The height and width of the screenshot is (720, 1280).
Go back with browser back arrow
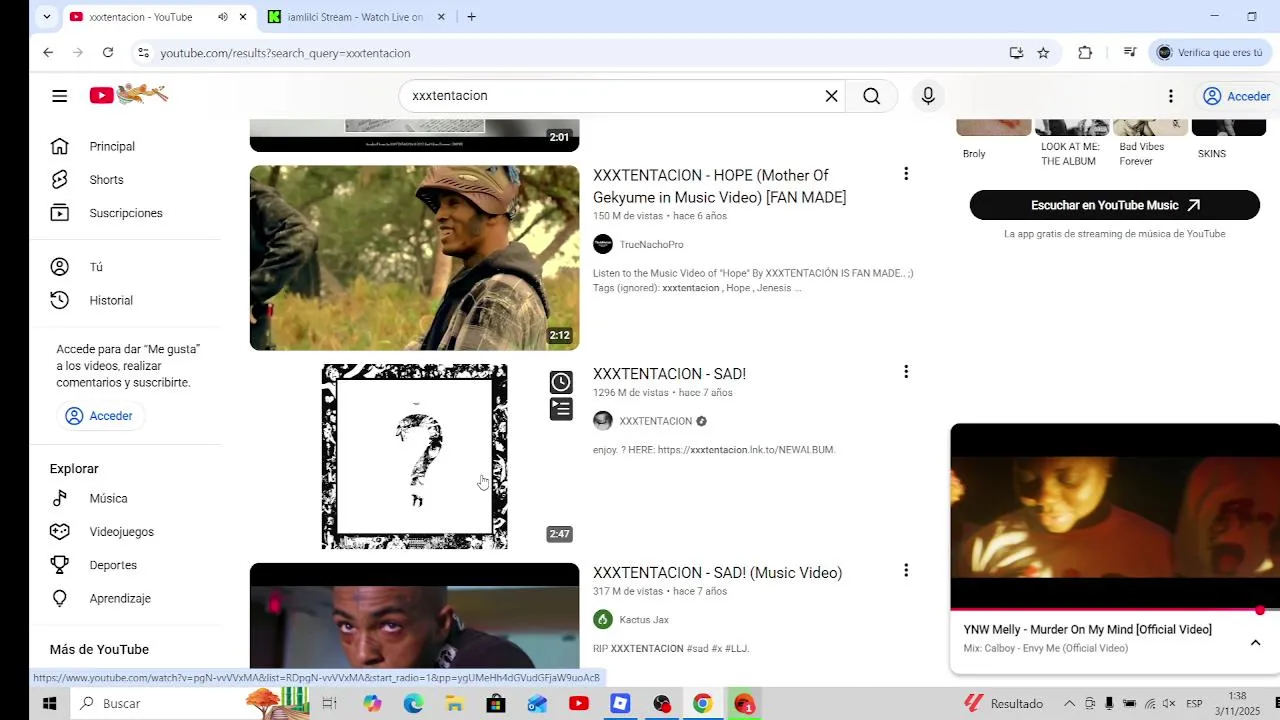pyautogui.click(x=48, y=53)
